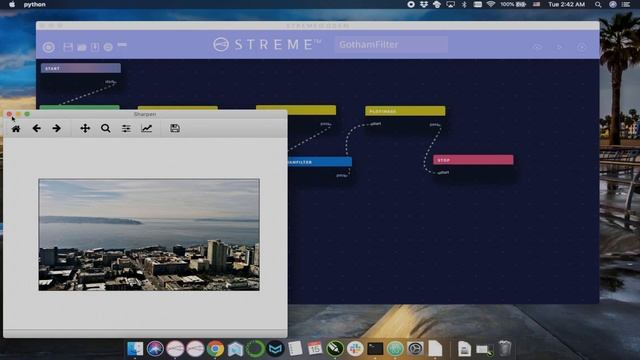Select the Zoom magnifier tool in Sharpen toolbar
640x360 pixels.
106,129
